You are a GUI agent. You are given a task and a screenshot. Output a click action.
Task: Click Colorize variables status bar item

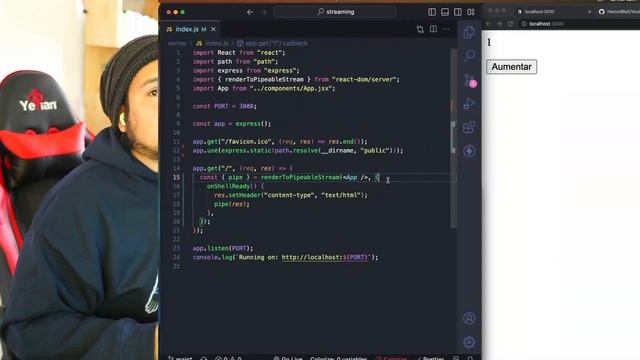(x=338, y=358)
